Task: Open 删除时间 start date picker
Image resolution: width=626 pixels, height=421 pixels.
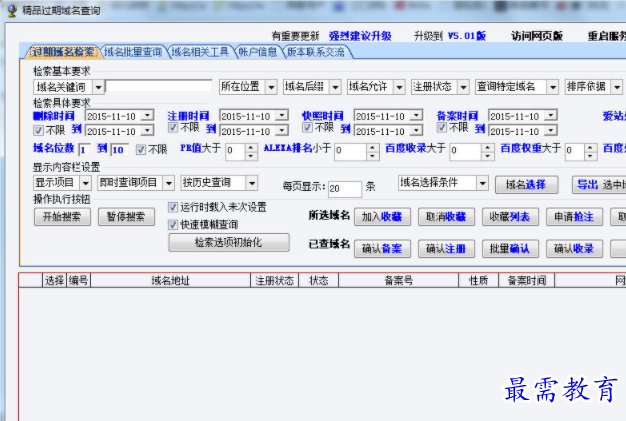Action: pos(147,116)
